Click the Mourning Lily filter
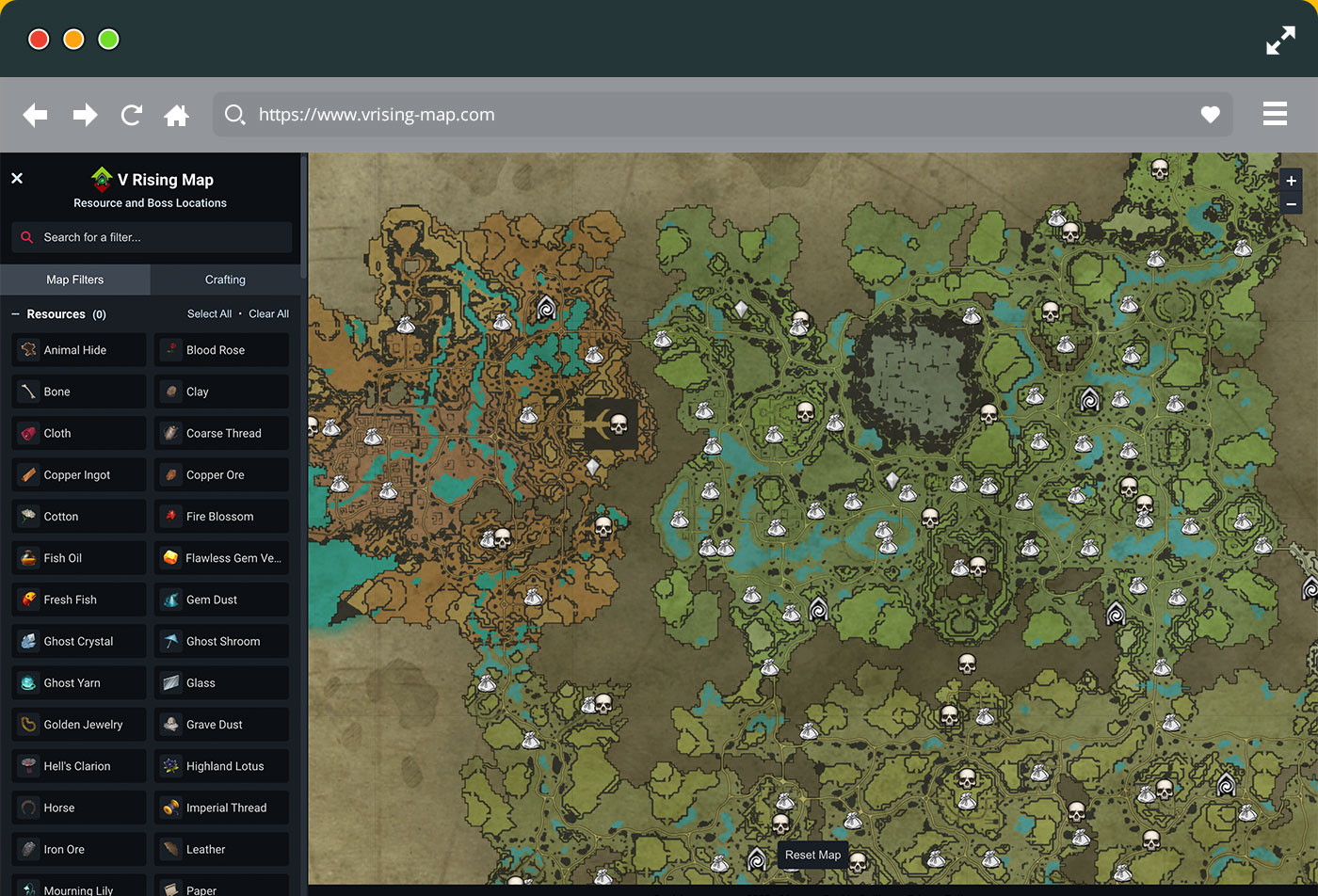The image size is (1318, 896). pos(79,886)
